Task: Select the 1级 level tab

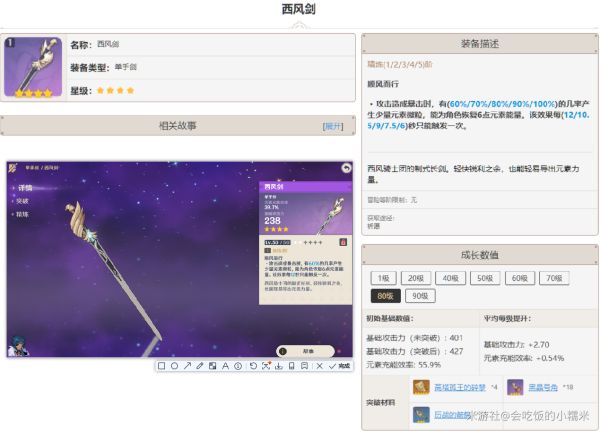Action: [x=383, y=278]
